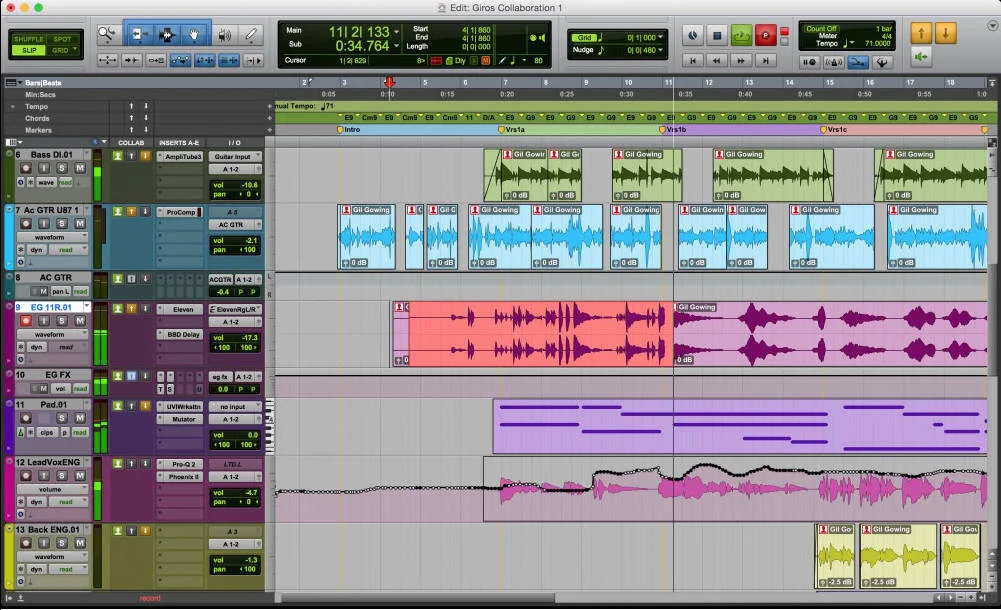Open waveform track view selector on EG 11R.01

[x=52, y=334]
